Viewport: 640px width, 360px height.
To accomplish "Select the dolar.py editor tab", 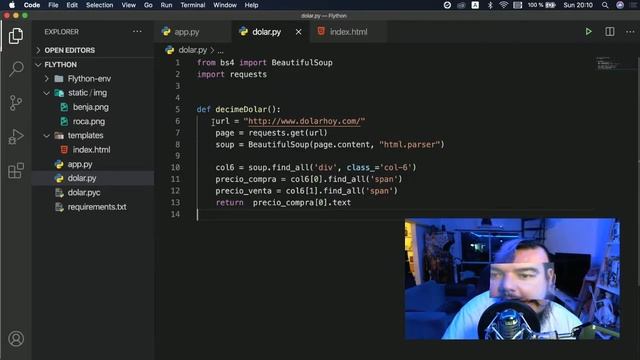I will (267, 32).
